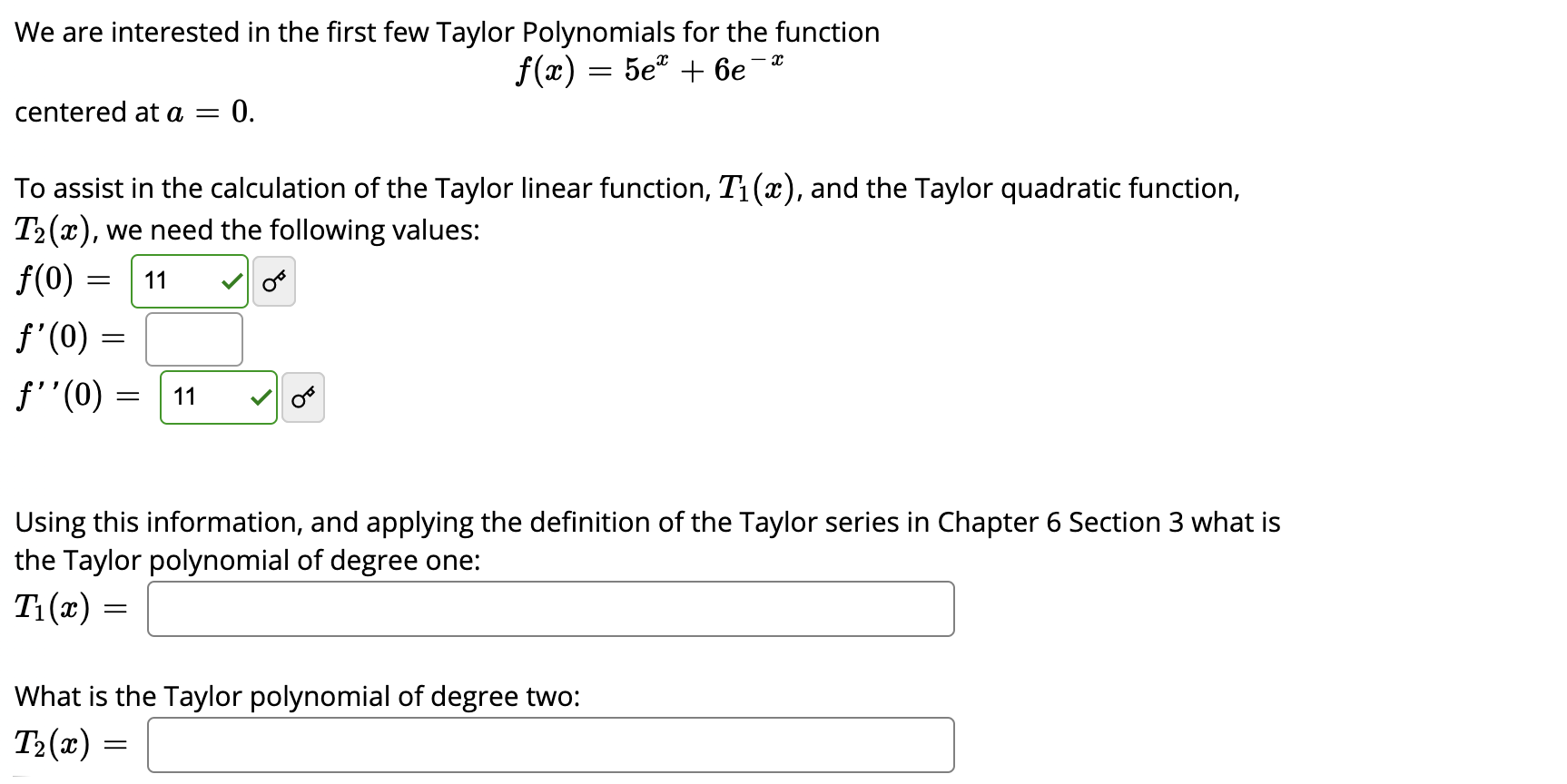Screen dimensions: 1567x784
Task: Select the key button after the f''(0) input
Action: click(303, 397)
